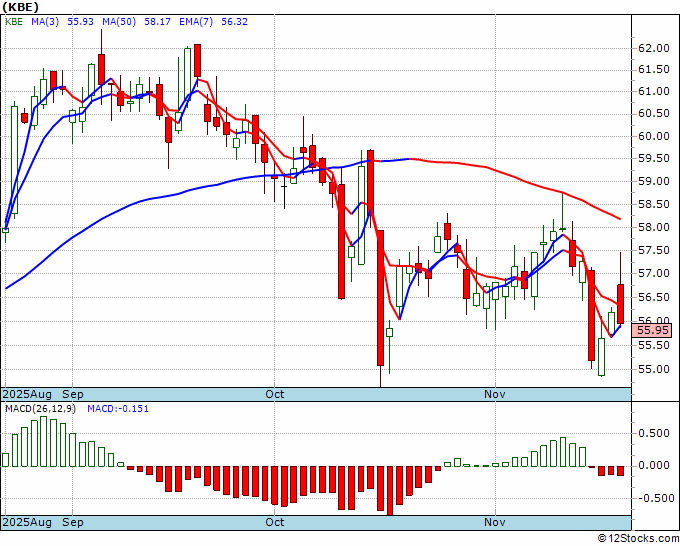
Task: Click 2025Aug on the MACD time axis
Action: 27,522
